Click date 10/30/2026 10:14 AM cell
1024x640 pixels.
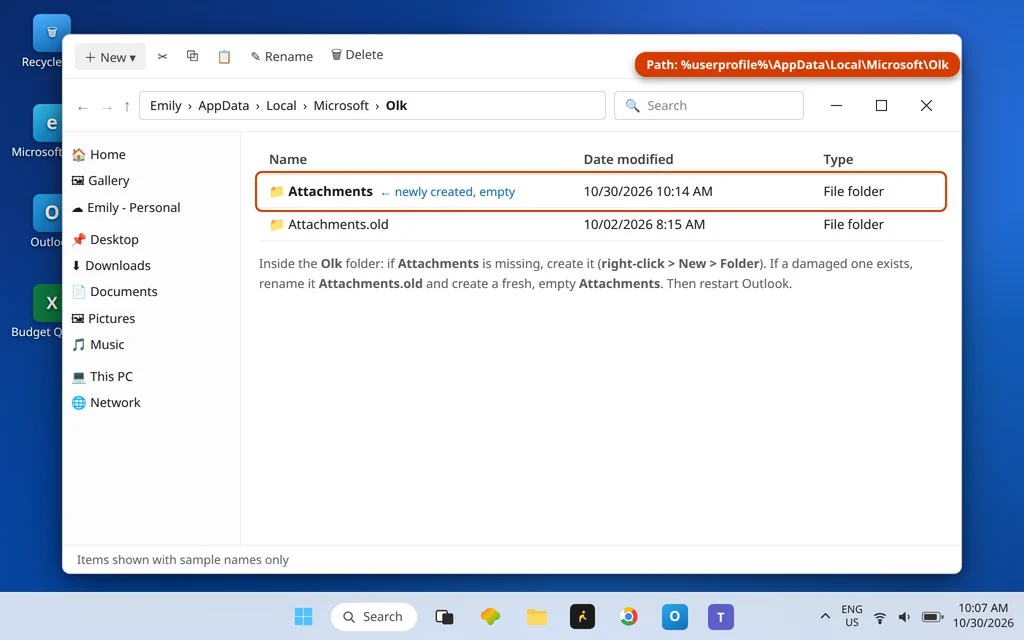[x=648, y=191]
